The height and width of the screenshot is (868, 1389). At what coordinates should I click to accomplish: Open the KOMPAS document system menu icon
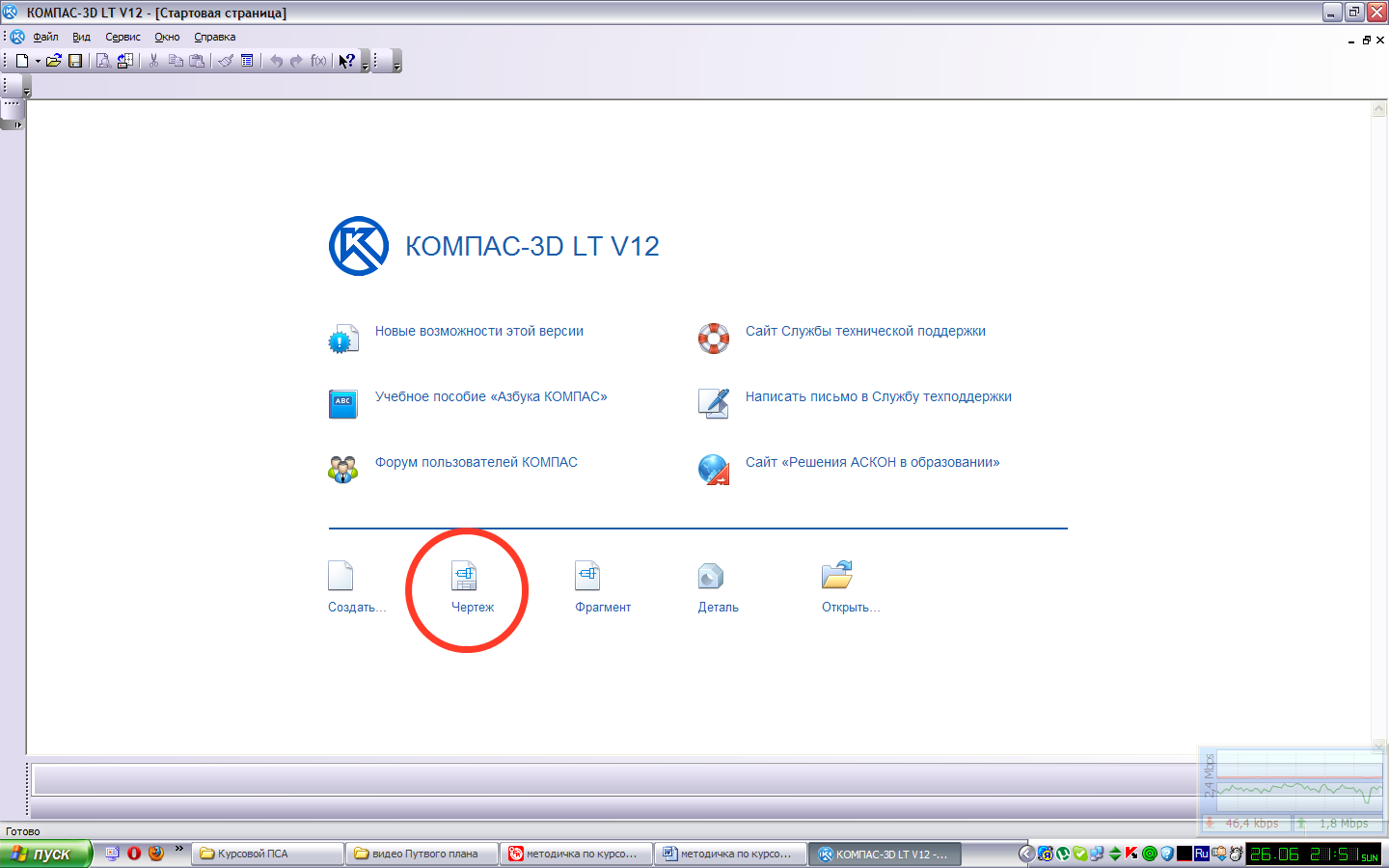coord(17,37)
